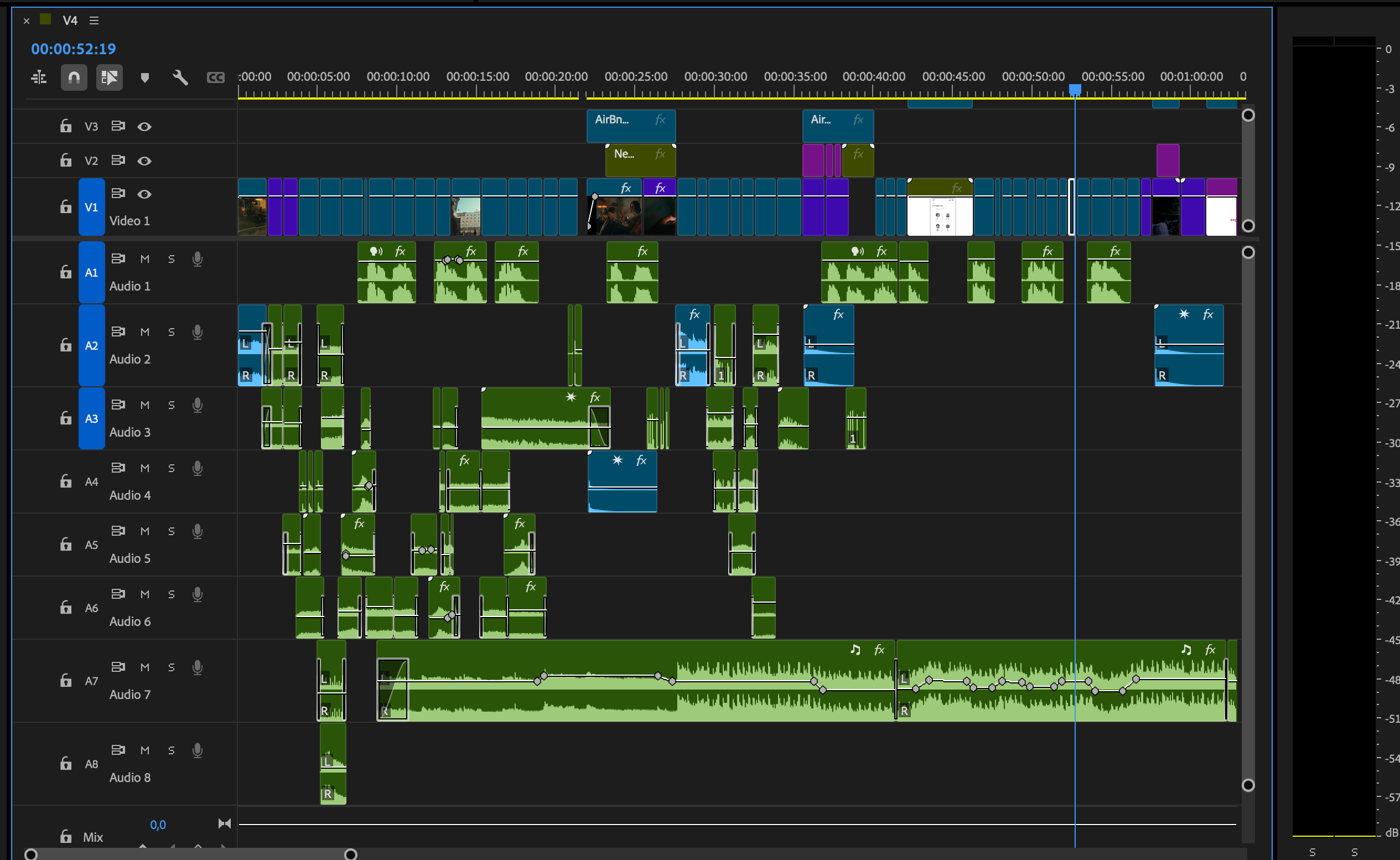Click the Audio 1 voice-over record microphone
Screen dimensions: 1400x860
(198, 260)
